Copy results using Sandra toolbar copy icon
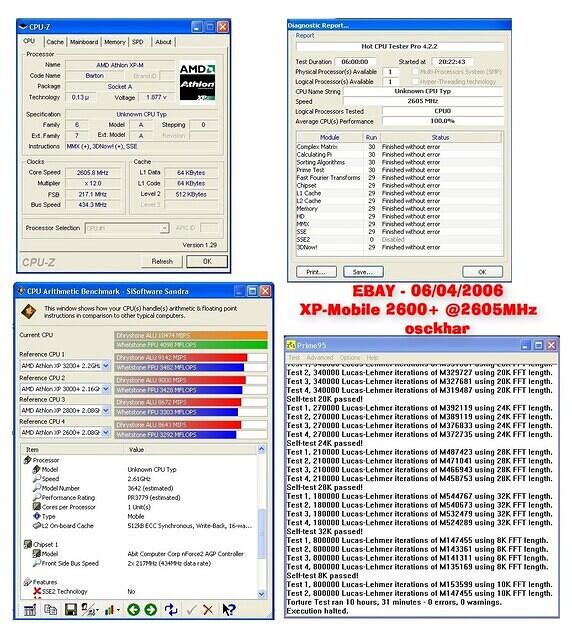 50,610
